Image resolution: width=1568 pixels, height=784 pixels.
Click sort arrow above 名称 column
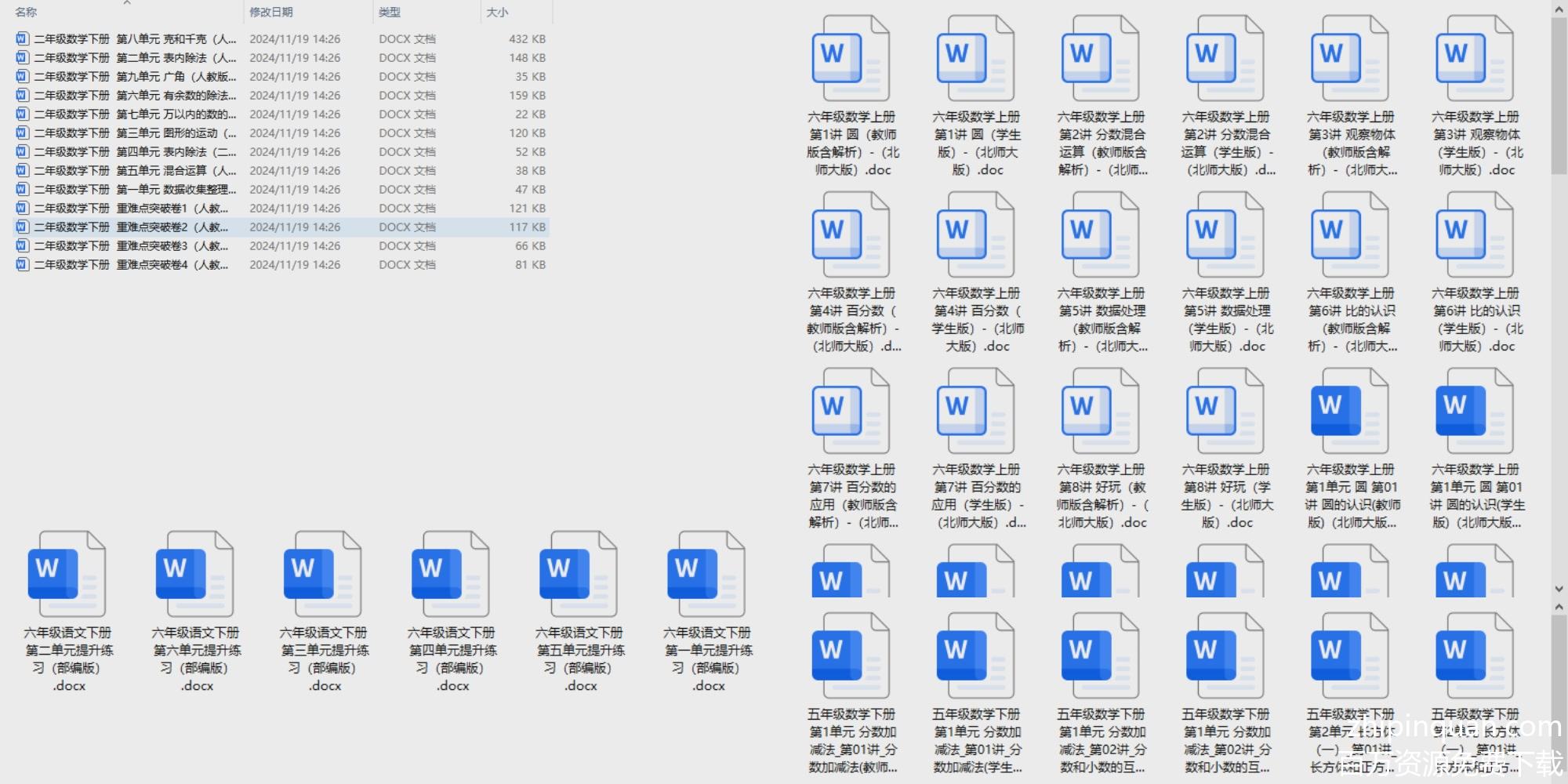tap(127, 3)
